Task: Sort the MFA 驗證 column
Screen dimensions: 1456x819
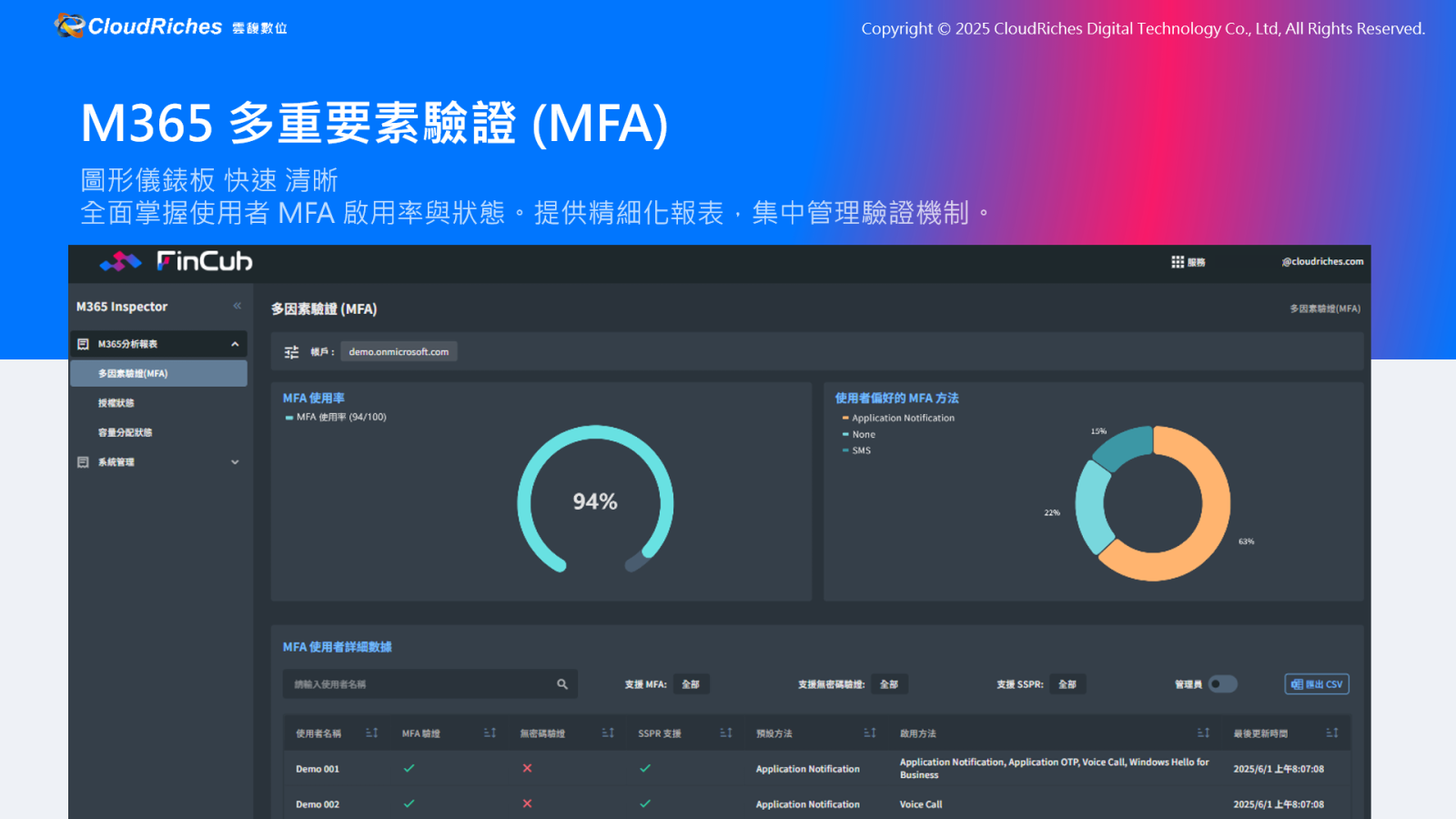Action: point(490,733)
